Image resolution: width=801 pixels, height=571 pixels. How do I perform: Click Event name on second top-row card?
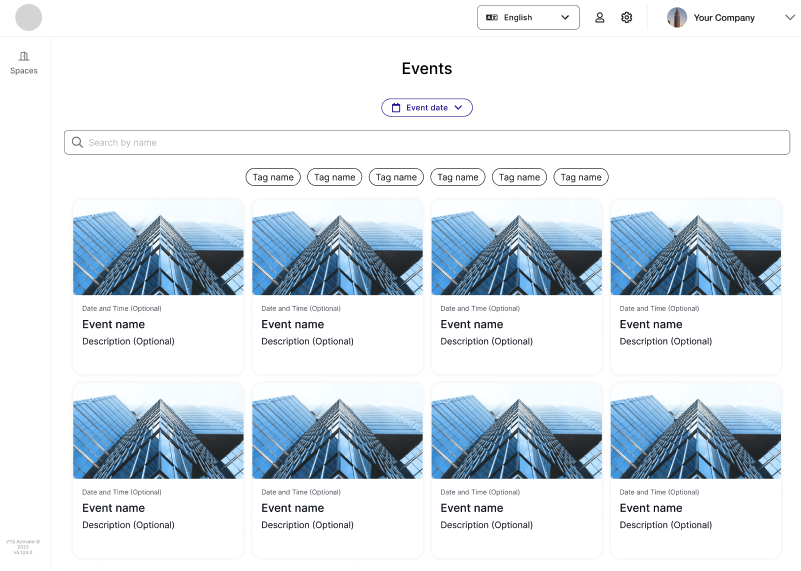pyautogui.click(x=293, y=324)
